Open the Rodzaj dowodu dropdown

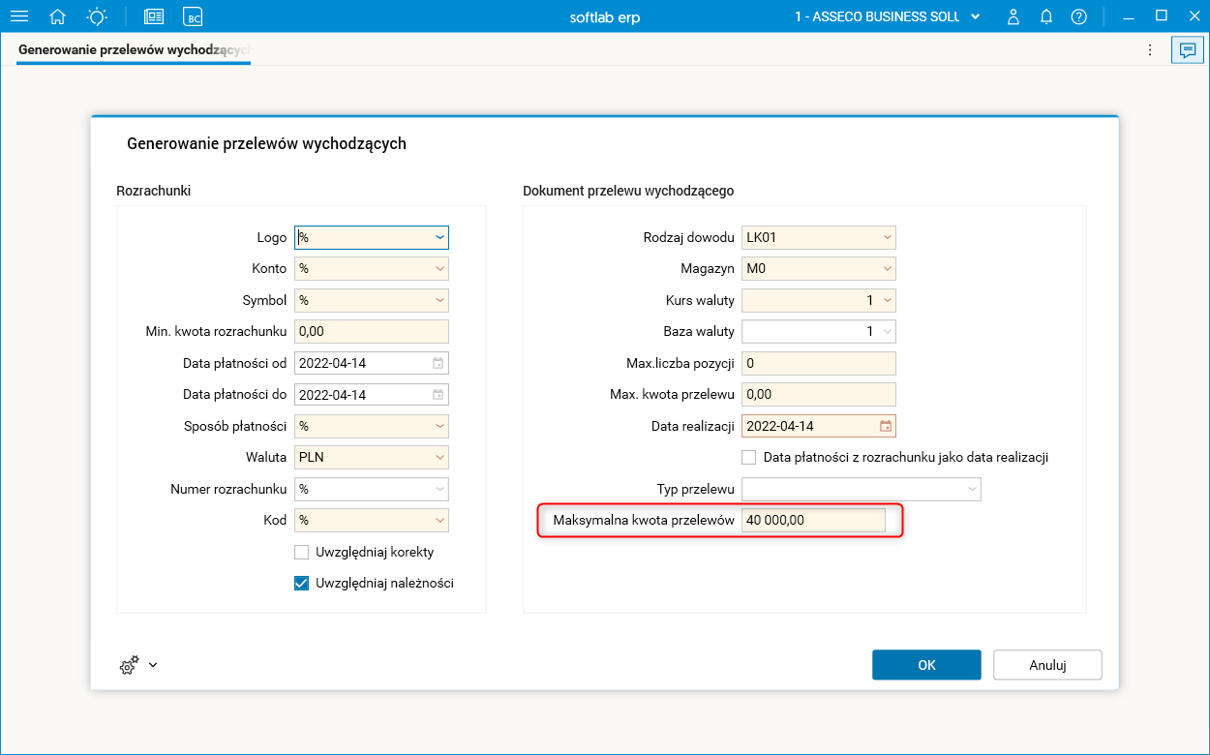coord(887,238)
